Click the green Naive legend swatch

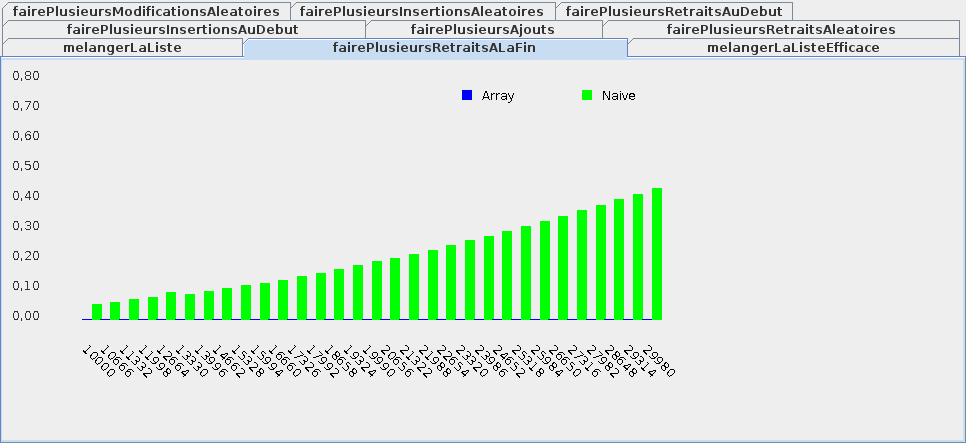tap(587, 96)
